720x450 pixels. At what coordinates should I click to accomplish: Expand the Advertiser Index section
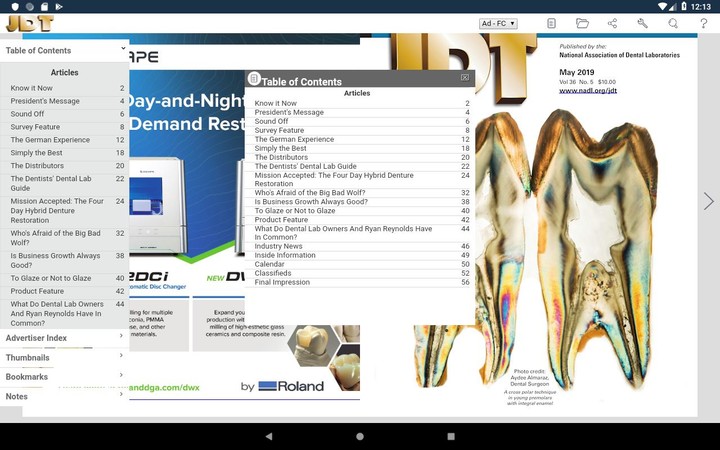click(64, 338)
